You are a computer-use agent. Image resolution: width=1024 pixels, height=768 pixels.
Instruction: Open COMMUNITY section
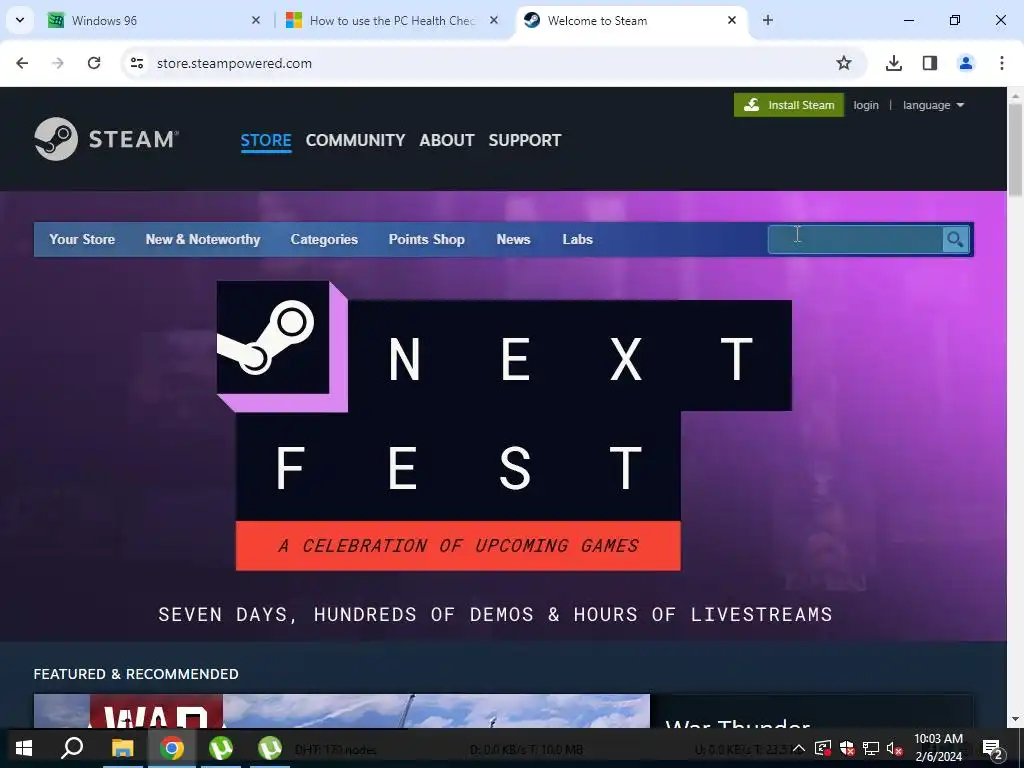point(355,140)
